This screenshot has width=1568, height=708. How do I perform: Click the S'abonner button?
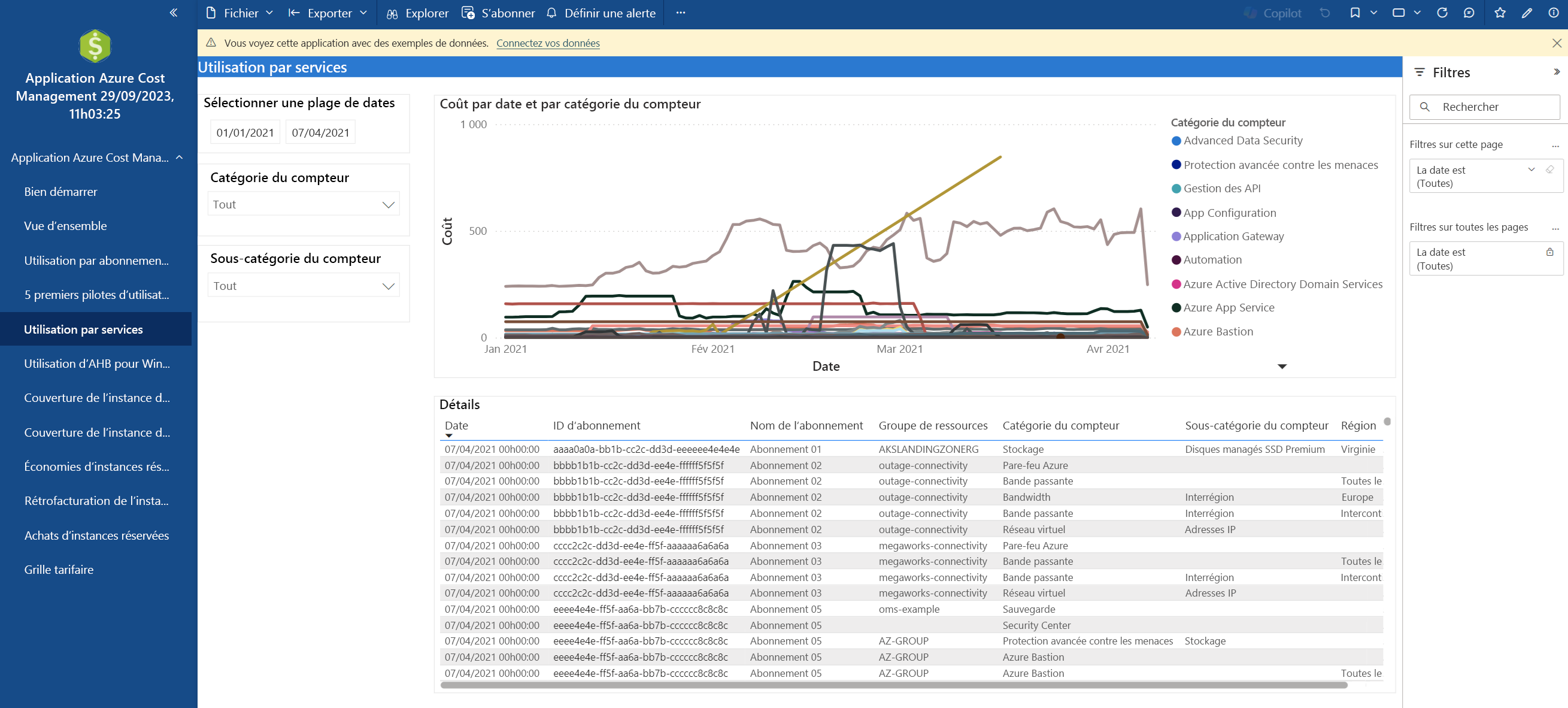[498, 13]
